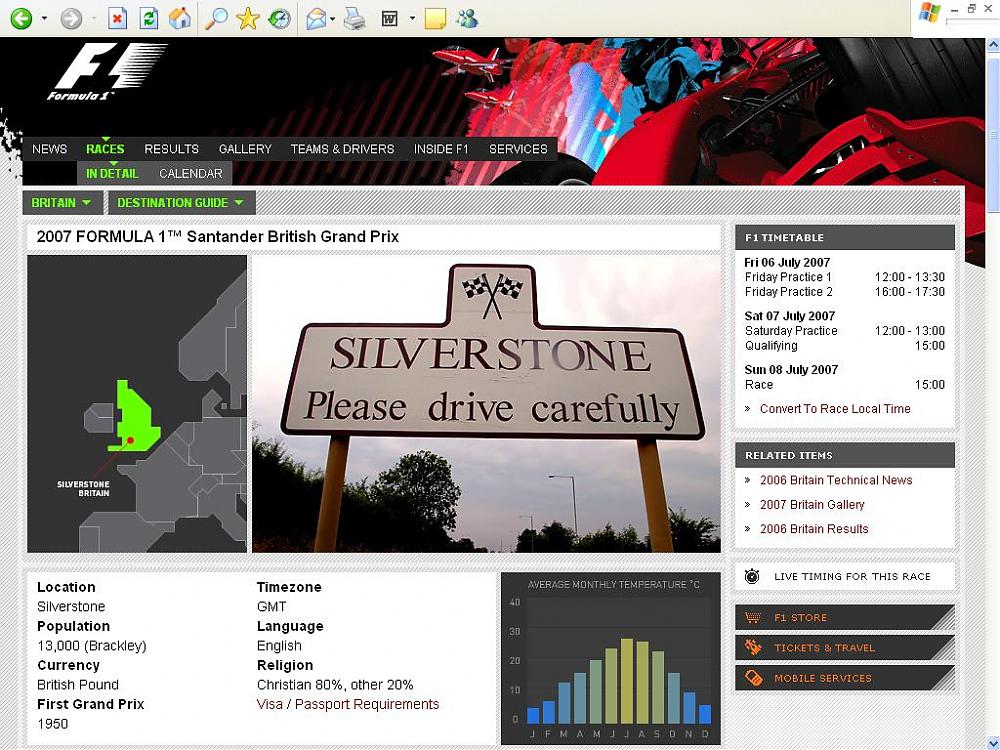This screenshot has height=750, width=1000.
Task: Click the Fri 06 July 2007 heading
Action: click(787, 262)
